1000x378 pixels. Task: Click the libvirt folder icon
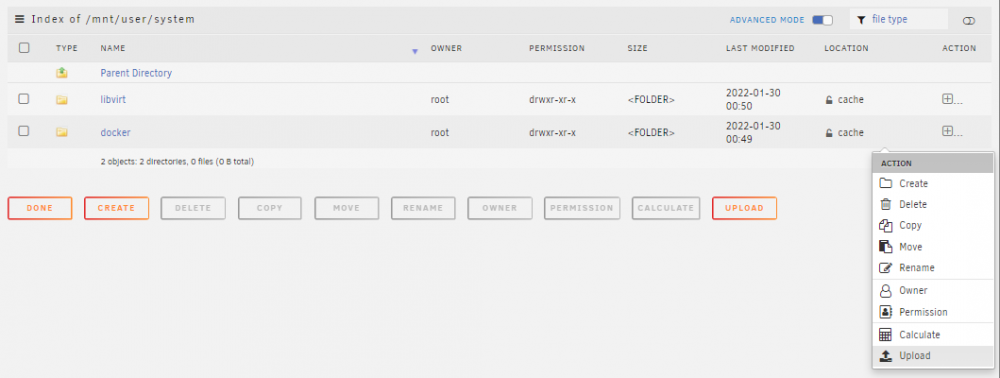[x=61, y=99]
